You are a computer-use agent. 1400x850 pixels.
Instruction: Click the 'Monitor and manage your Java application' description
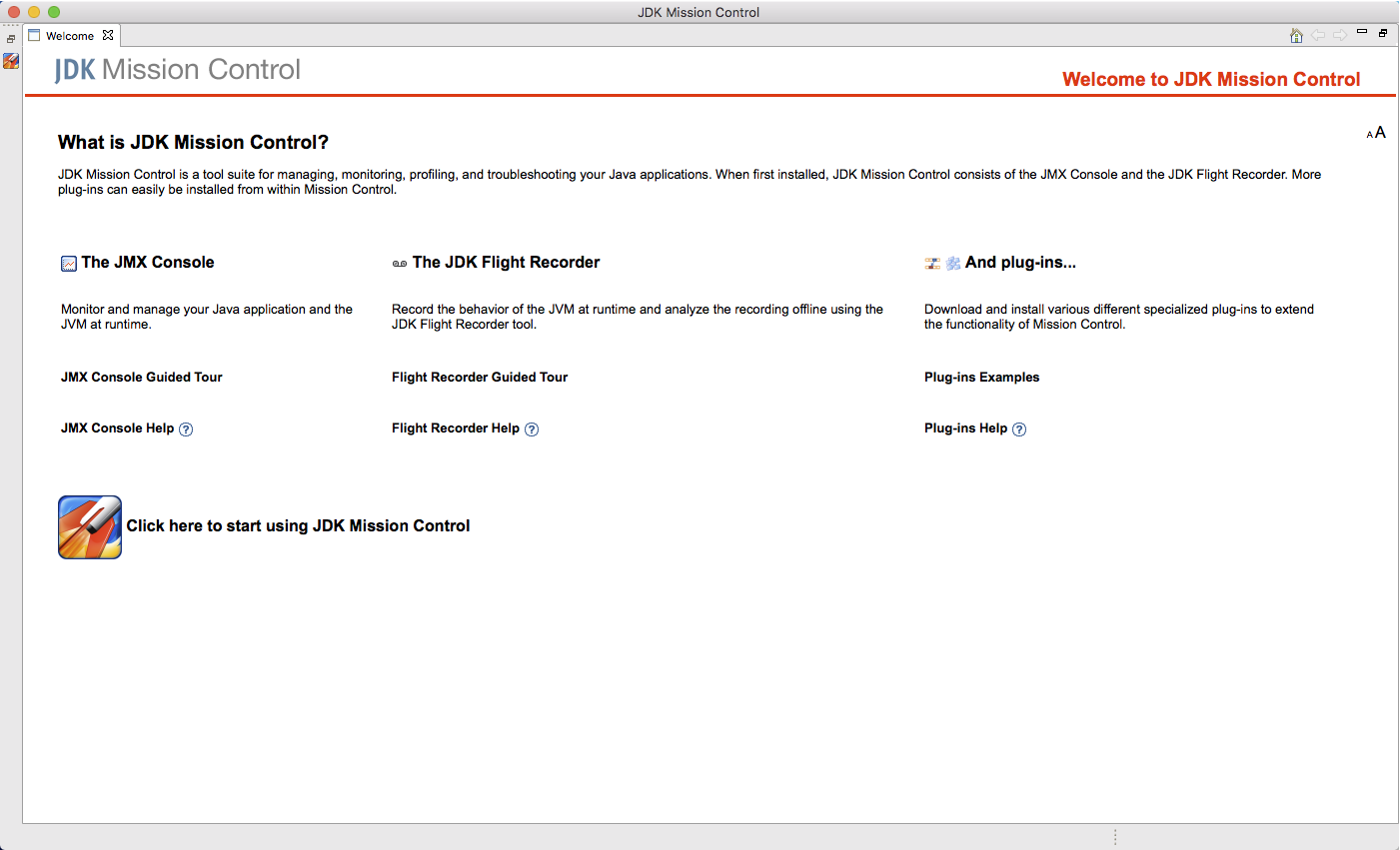(x=207, y=317)
